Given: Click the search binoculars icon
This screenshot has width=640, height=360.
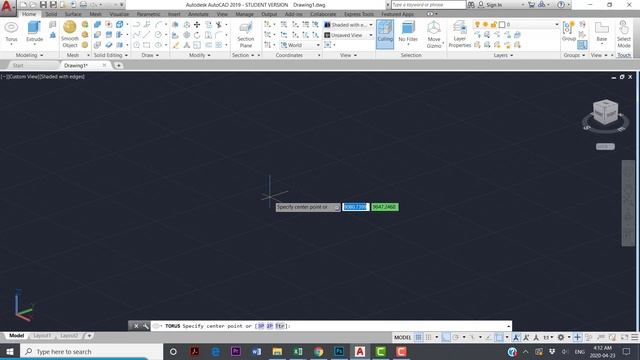Looking at the screenshot, I should 471,4.
